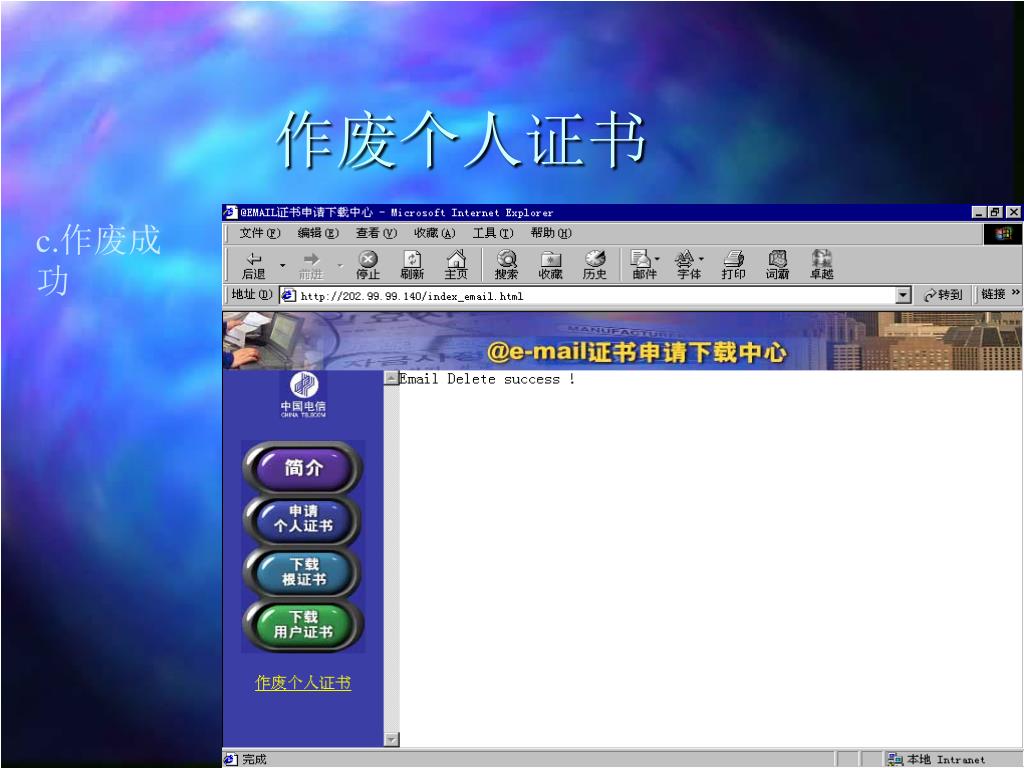Open the 编辑(E) menu
Screen dimensions: 1024x768
tap(318, 233)
